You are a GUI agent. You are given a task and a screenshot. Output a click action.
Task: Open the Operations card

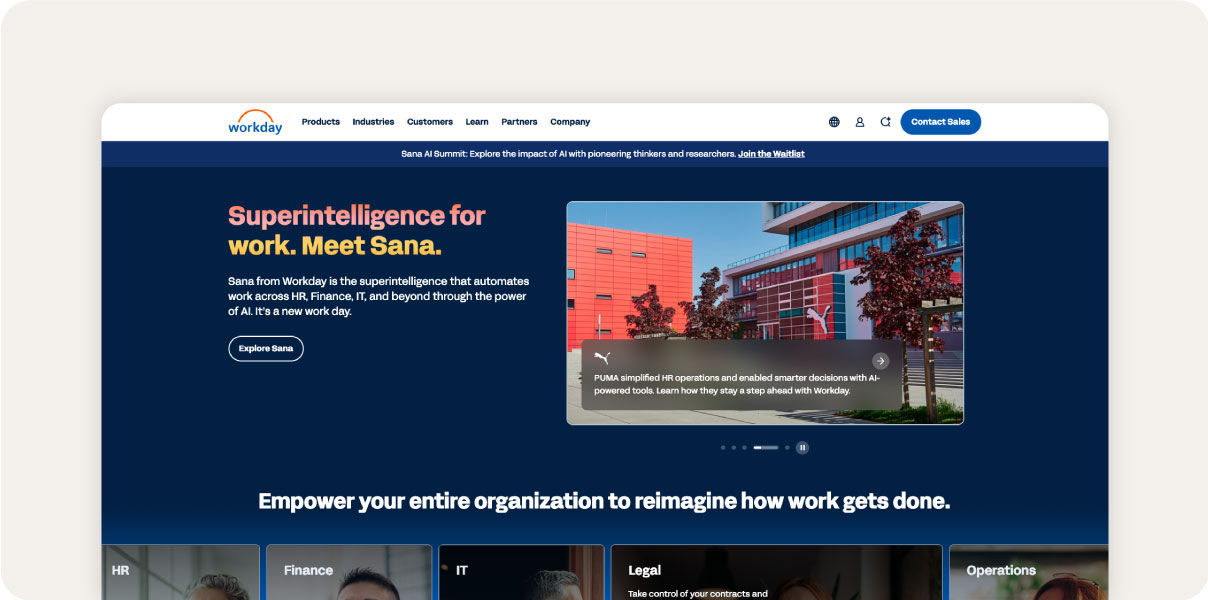pos(1028,572)
